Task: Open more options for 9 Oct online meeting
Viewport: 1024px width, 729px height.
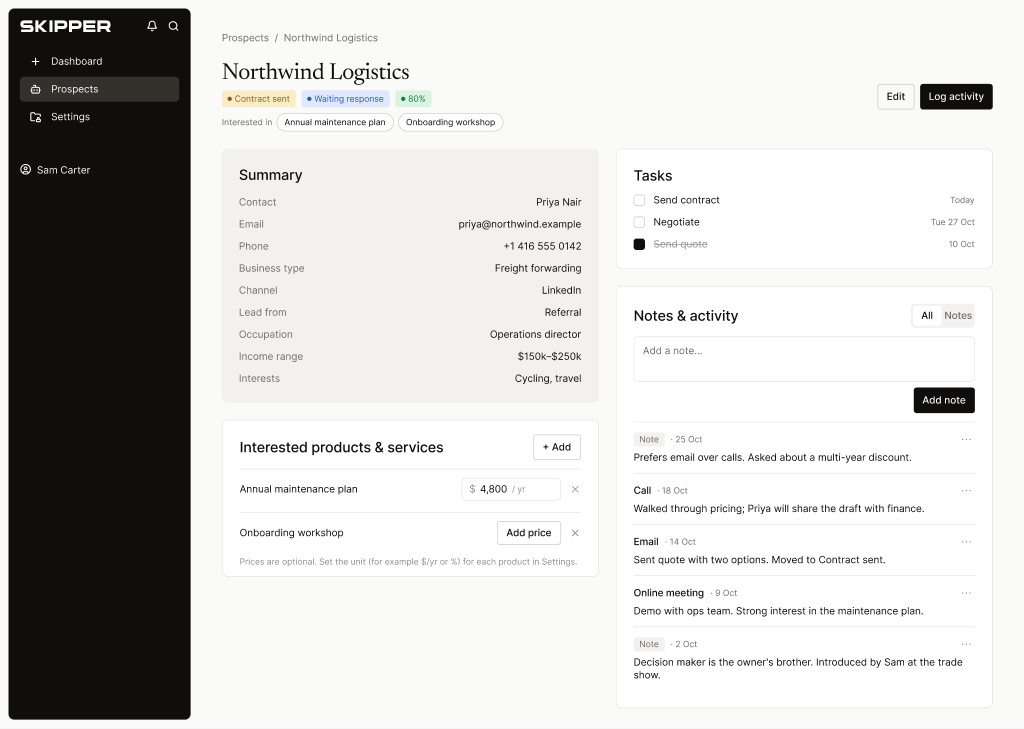Action: [967, 593]
